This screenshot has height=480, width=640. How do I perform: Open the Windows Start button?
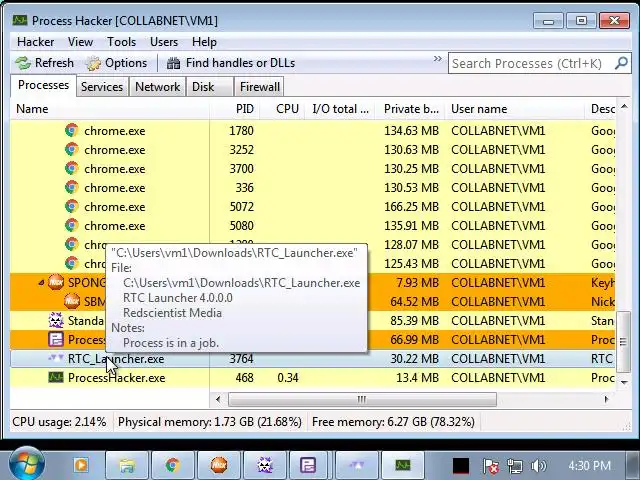pyautogui.click(x=27, y=465)
